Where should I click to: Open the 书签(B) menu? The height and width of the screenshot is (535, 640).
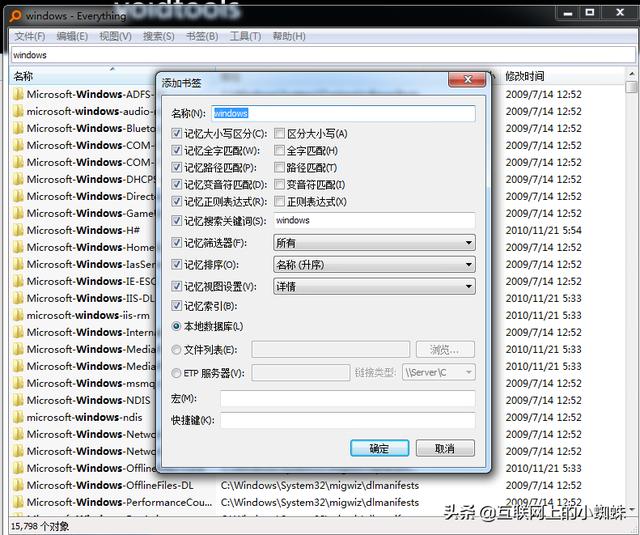click(x=202, y=37)
